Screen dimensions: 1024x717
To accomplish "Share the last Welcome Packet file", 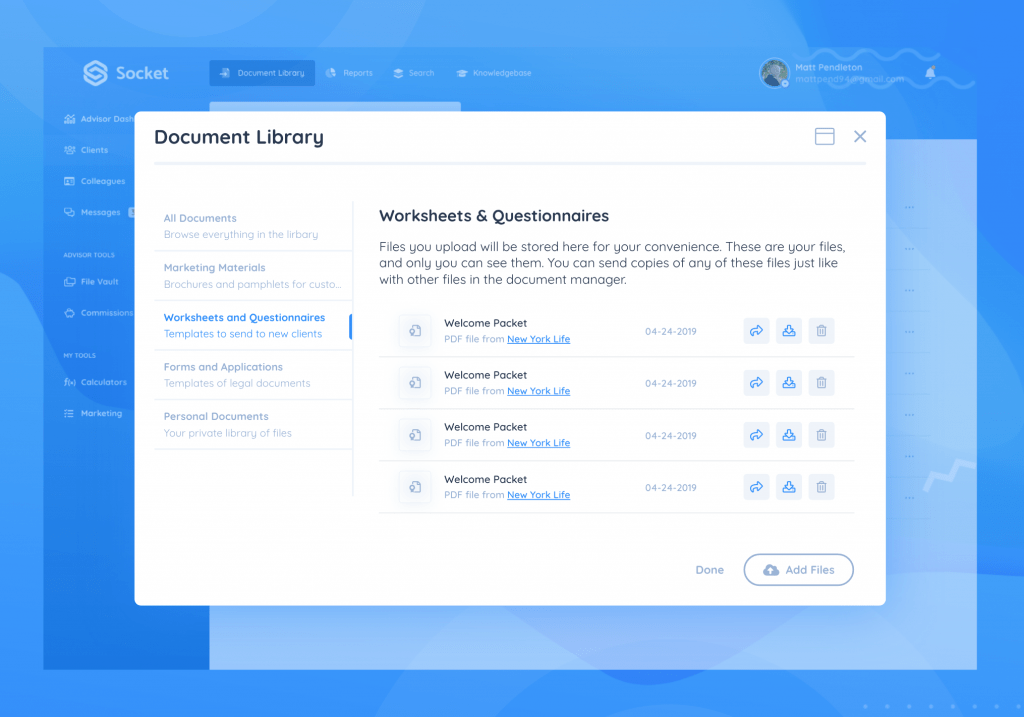I will pos(756,487).
